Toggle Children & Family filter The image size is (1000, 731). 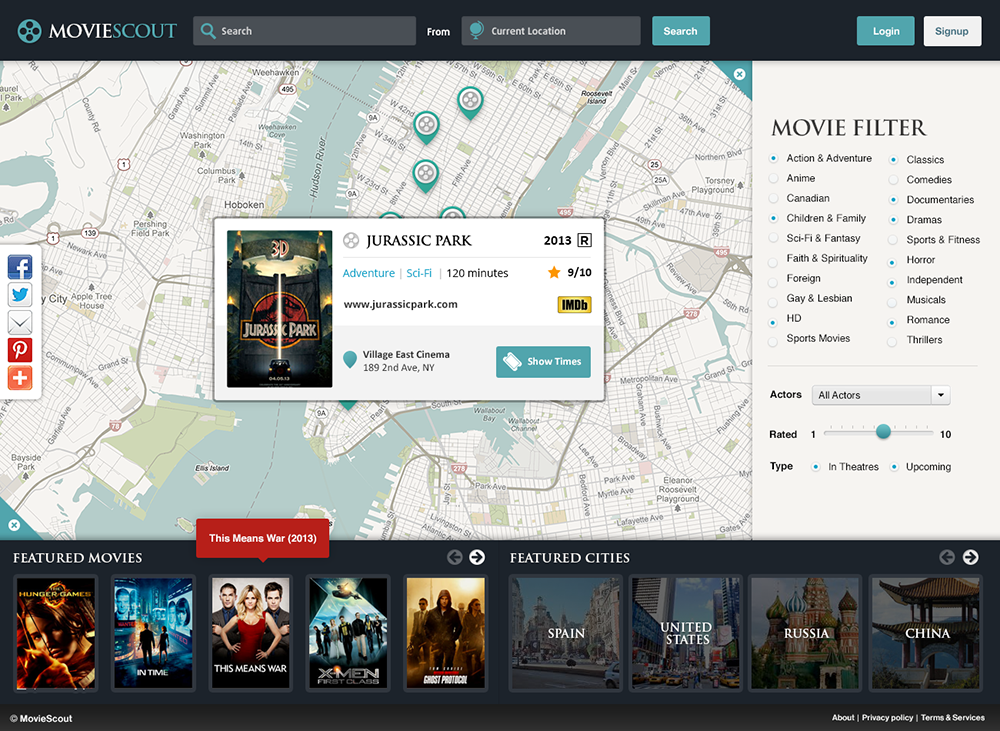click(x=773, y=218)
